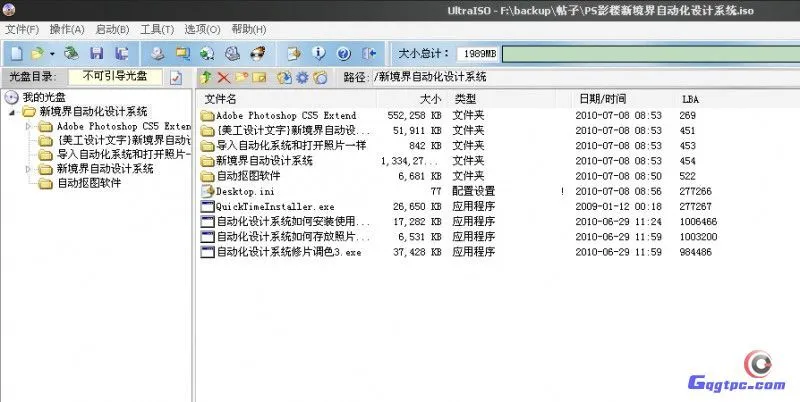Expand 新境界自动设计系统 subfolder tree arrow
This screenshot has height=402, width=800.
[28, 169]
